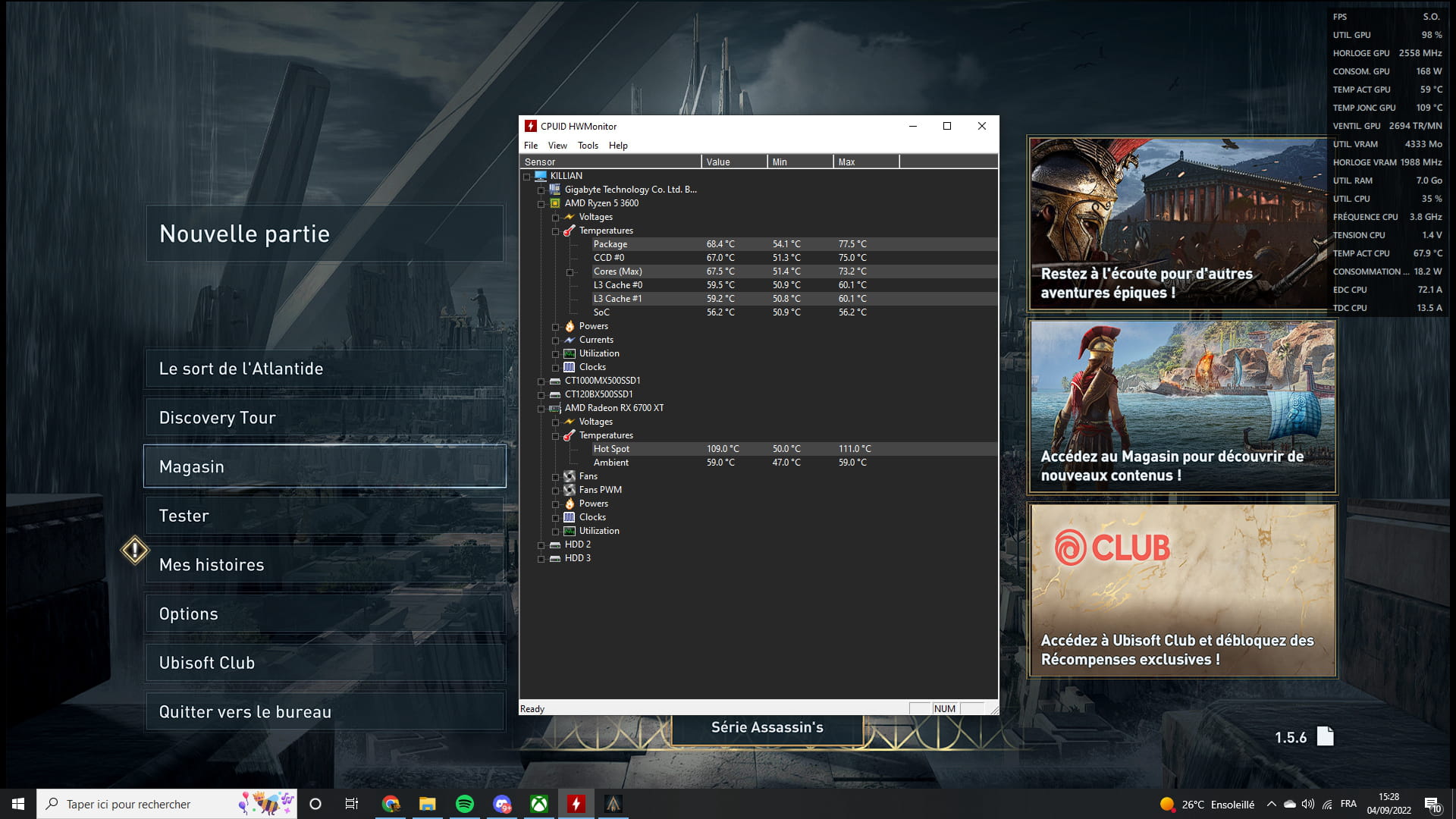Image resolution: width=1456 pixels, height=819 pixels.
Task: Click the Ubisoft Club promotional banner
Action: click(1182, 590)
